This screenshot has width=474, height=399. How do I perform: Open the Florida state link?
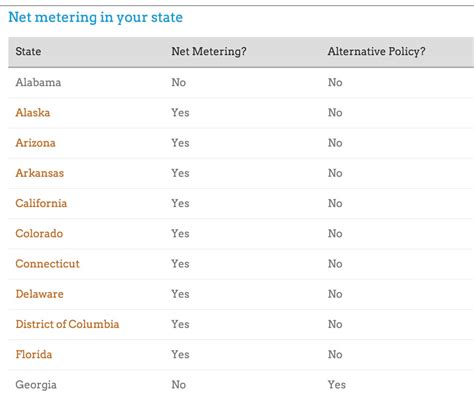(34, 354)
